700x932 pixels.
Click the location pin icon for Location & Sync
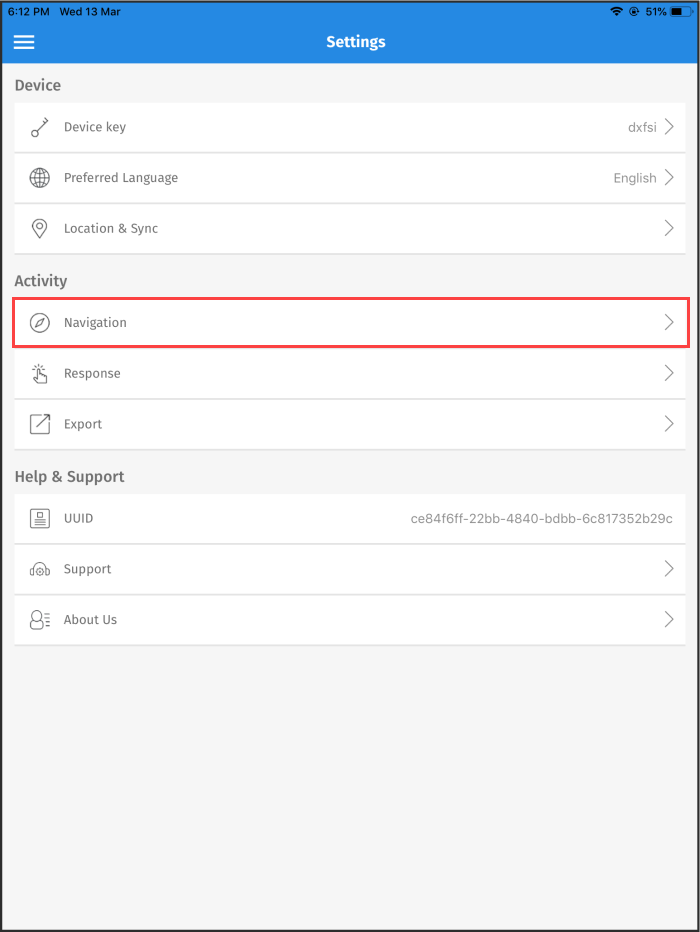point(39,228)
